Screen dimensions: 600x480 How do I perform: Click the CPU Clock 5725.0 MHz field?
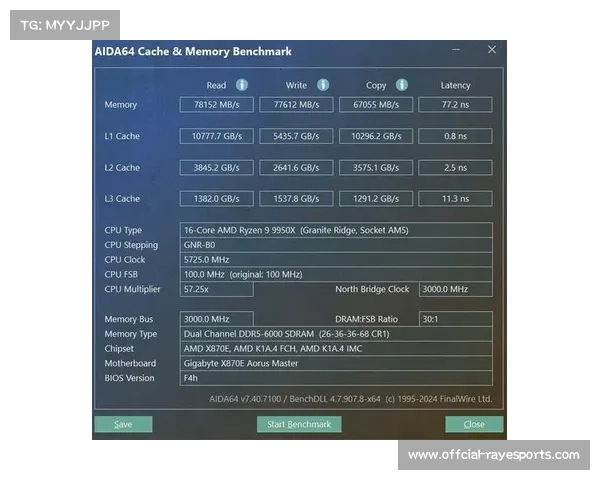coord(336,259)
